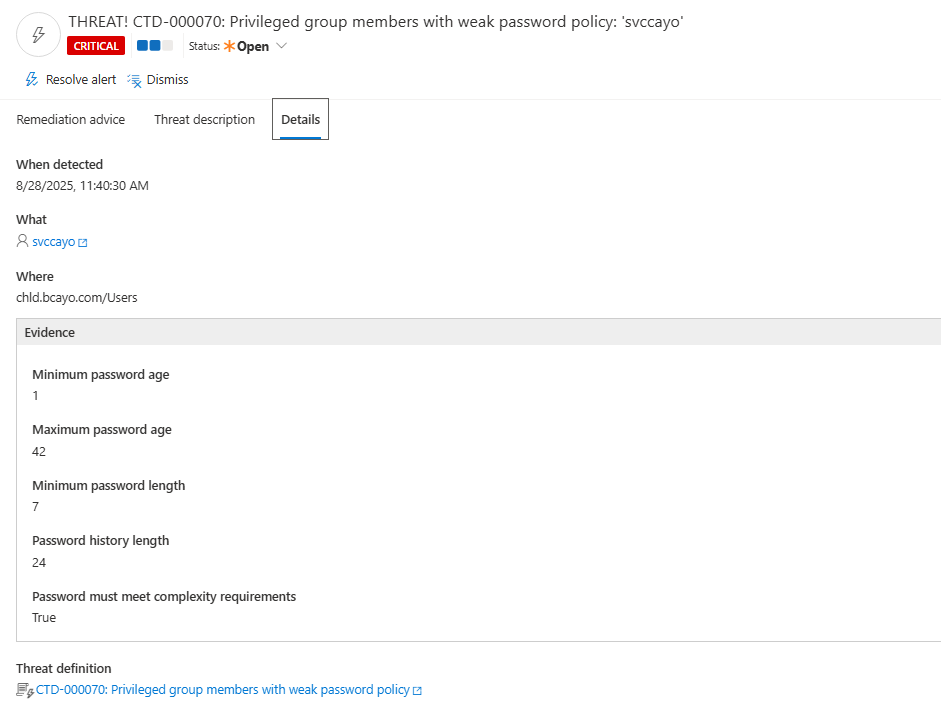
Task: Expand the Status dropdown chevron
Action: tap(281, 46)
